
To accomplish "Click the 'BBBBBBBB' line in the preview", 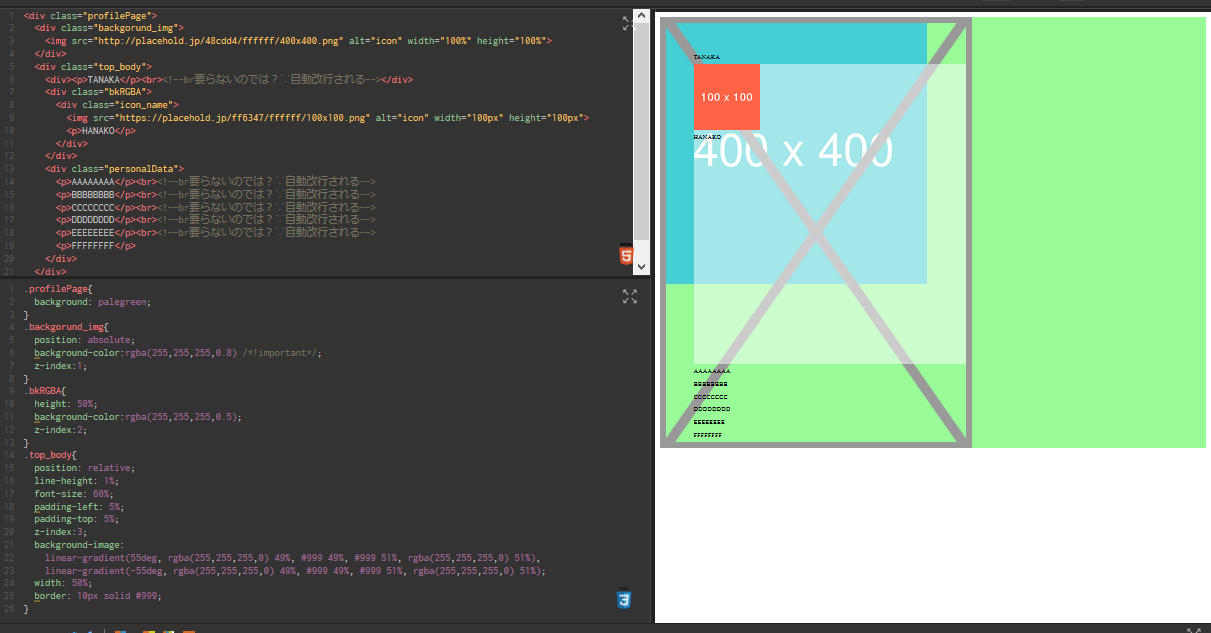I will click(711, 384).
